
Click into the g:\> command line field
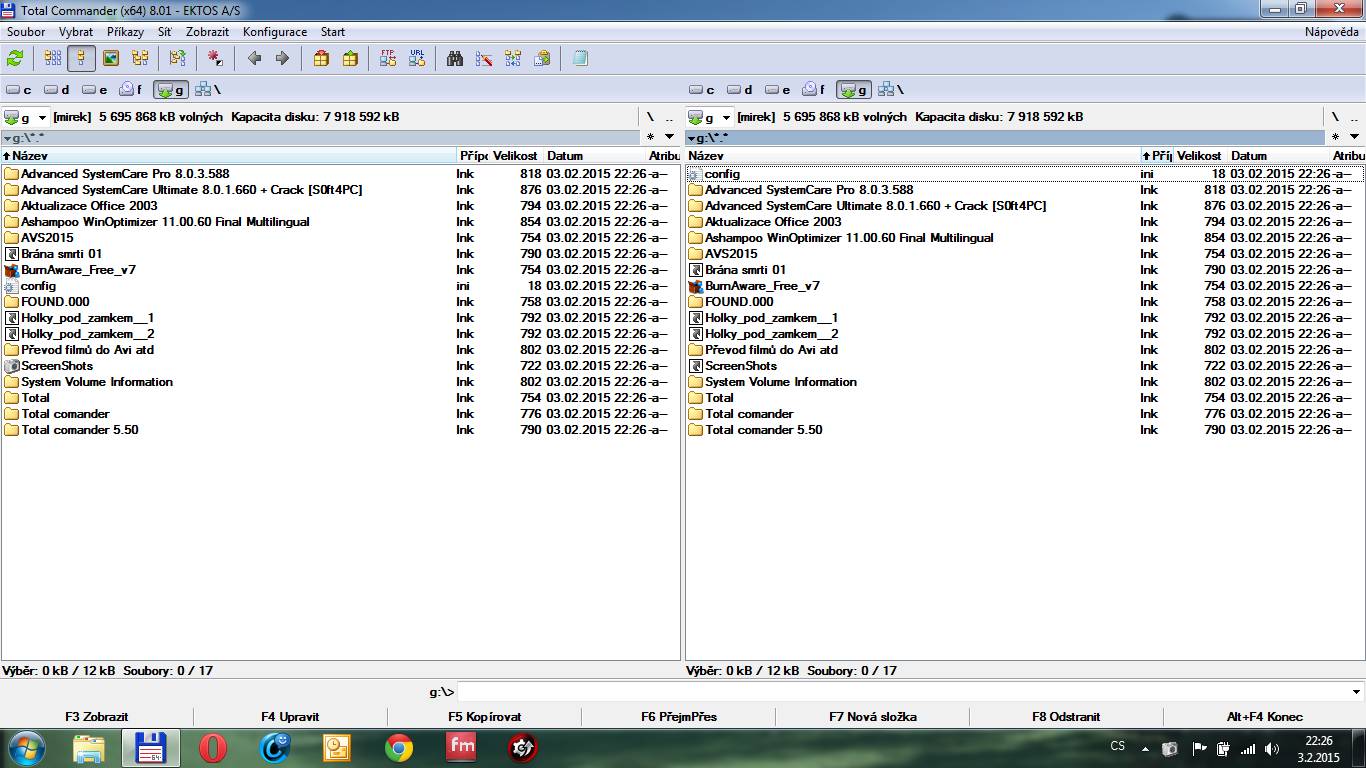pyautogui.click(x=903, y=692)
